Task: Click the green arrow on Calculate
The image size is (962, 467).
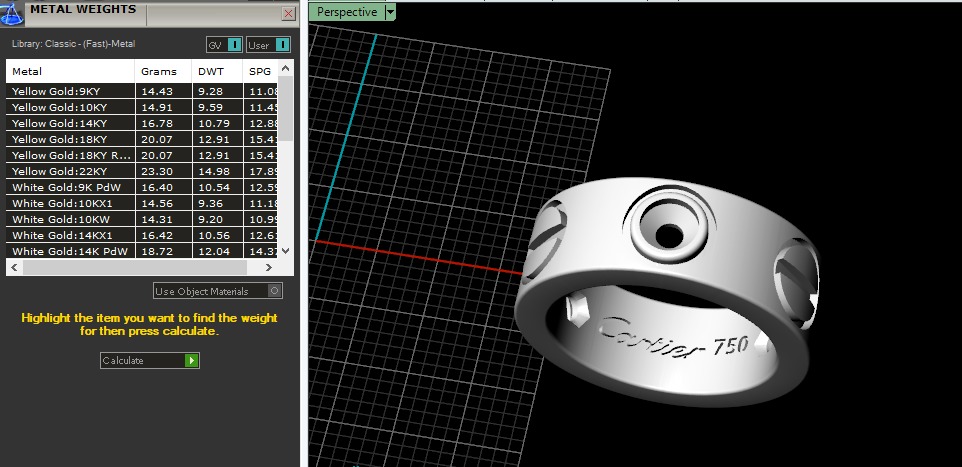Action: tap(192, 360)
